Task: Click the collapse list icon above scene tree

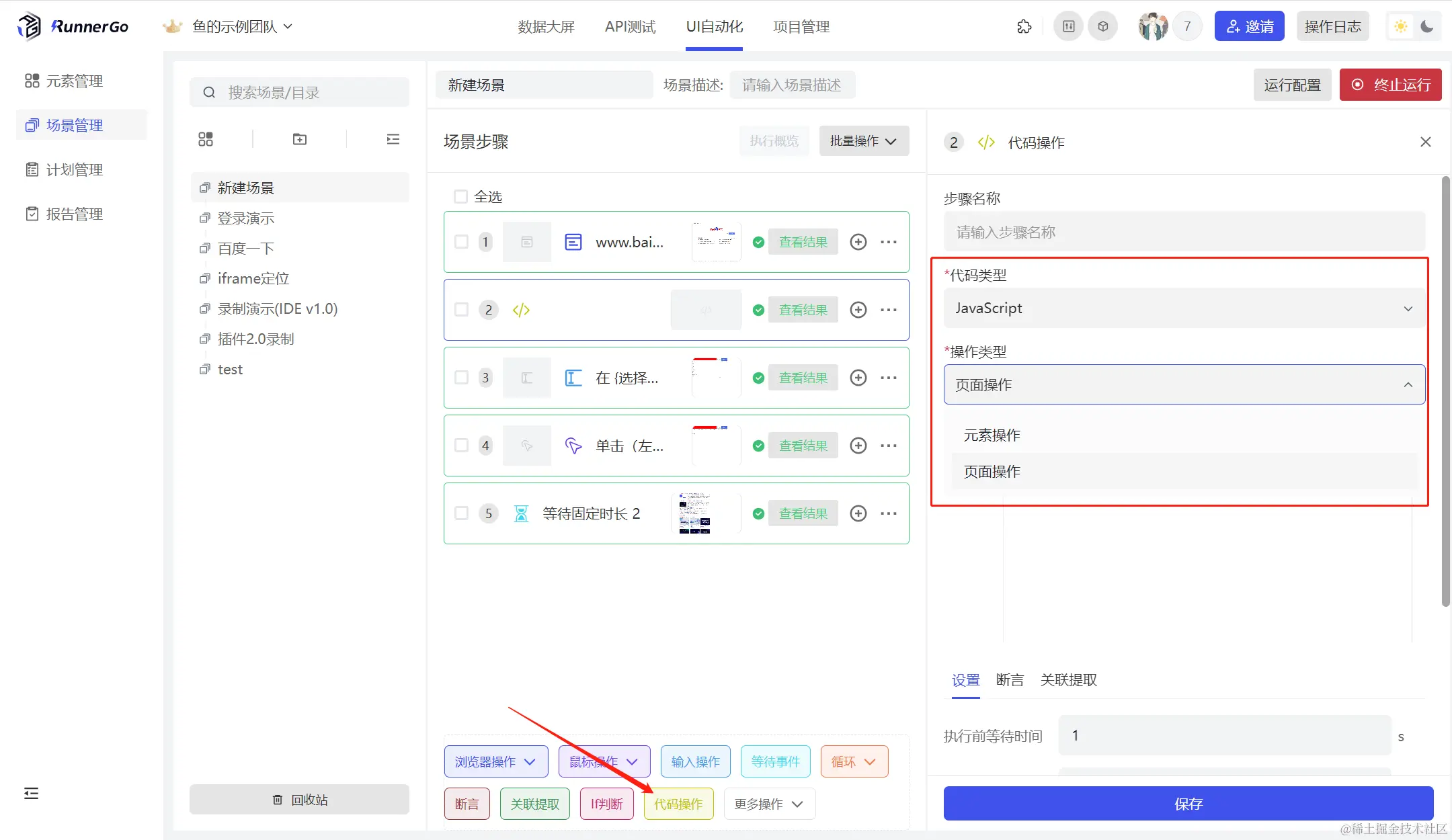Action: [x=393, y=139]
